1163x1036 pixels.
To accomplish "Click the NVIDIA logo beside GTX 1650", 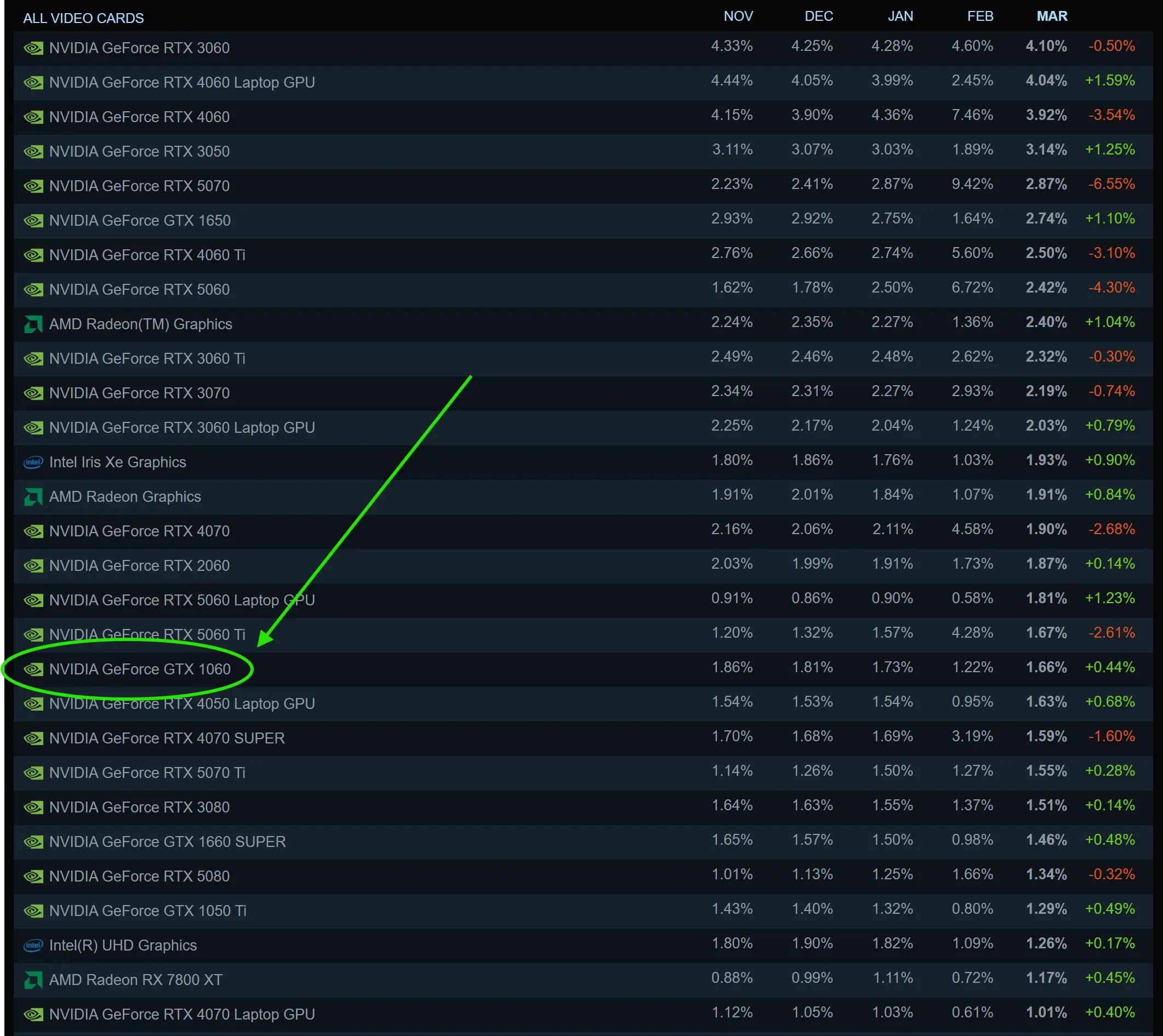I will click(33, 221).
